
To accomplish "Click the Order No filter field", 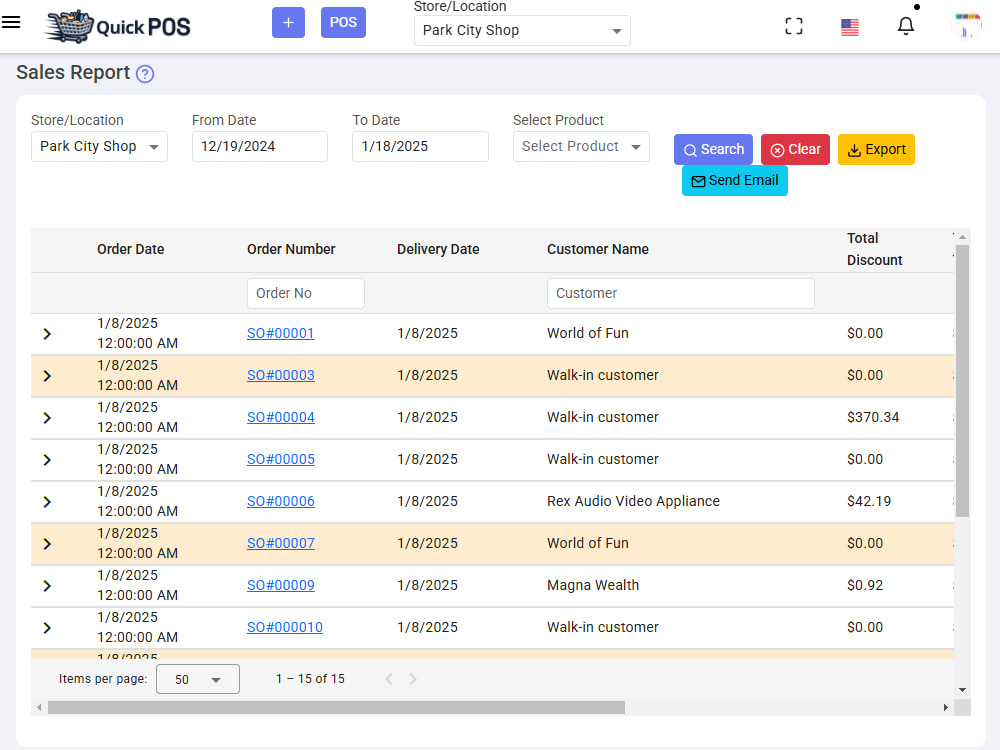I will (305, 293).
